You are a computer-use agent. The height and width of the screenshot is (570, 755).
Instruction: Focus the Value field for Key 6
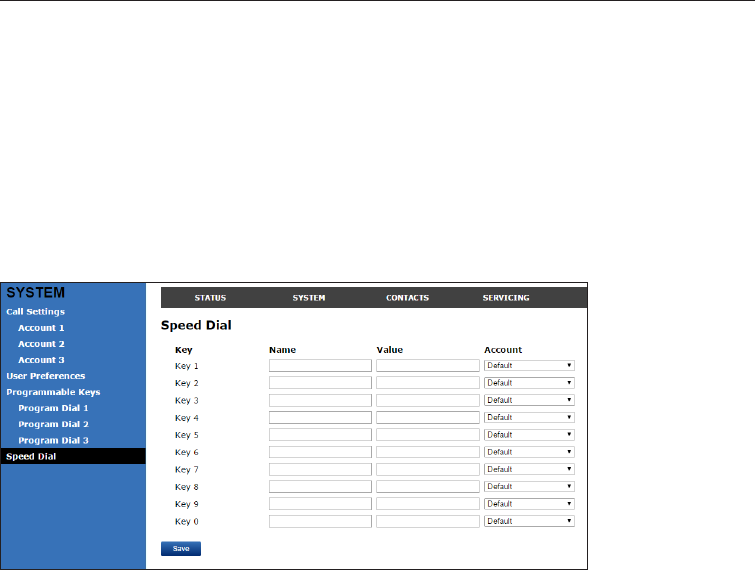coord(428,452)
